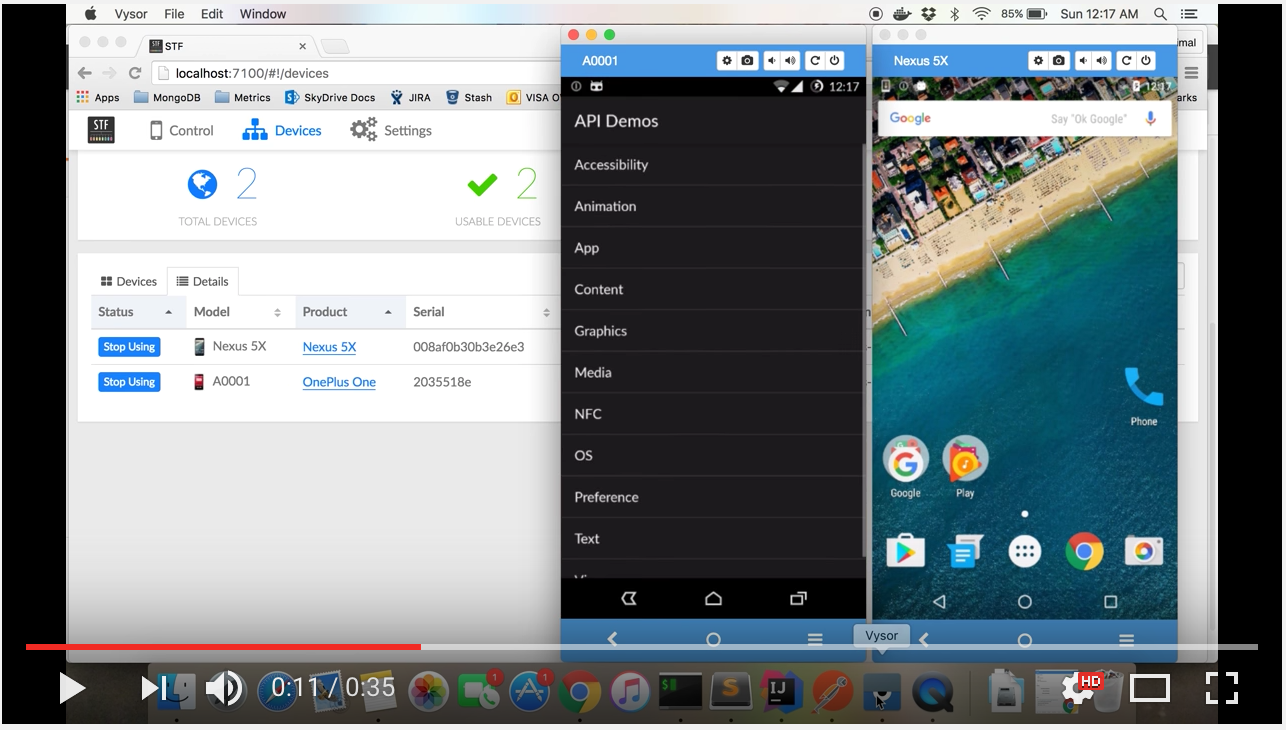Open Play folder on Nexus 5X
1286x730 pixels.
pos(965,467)
